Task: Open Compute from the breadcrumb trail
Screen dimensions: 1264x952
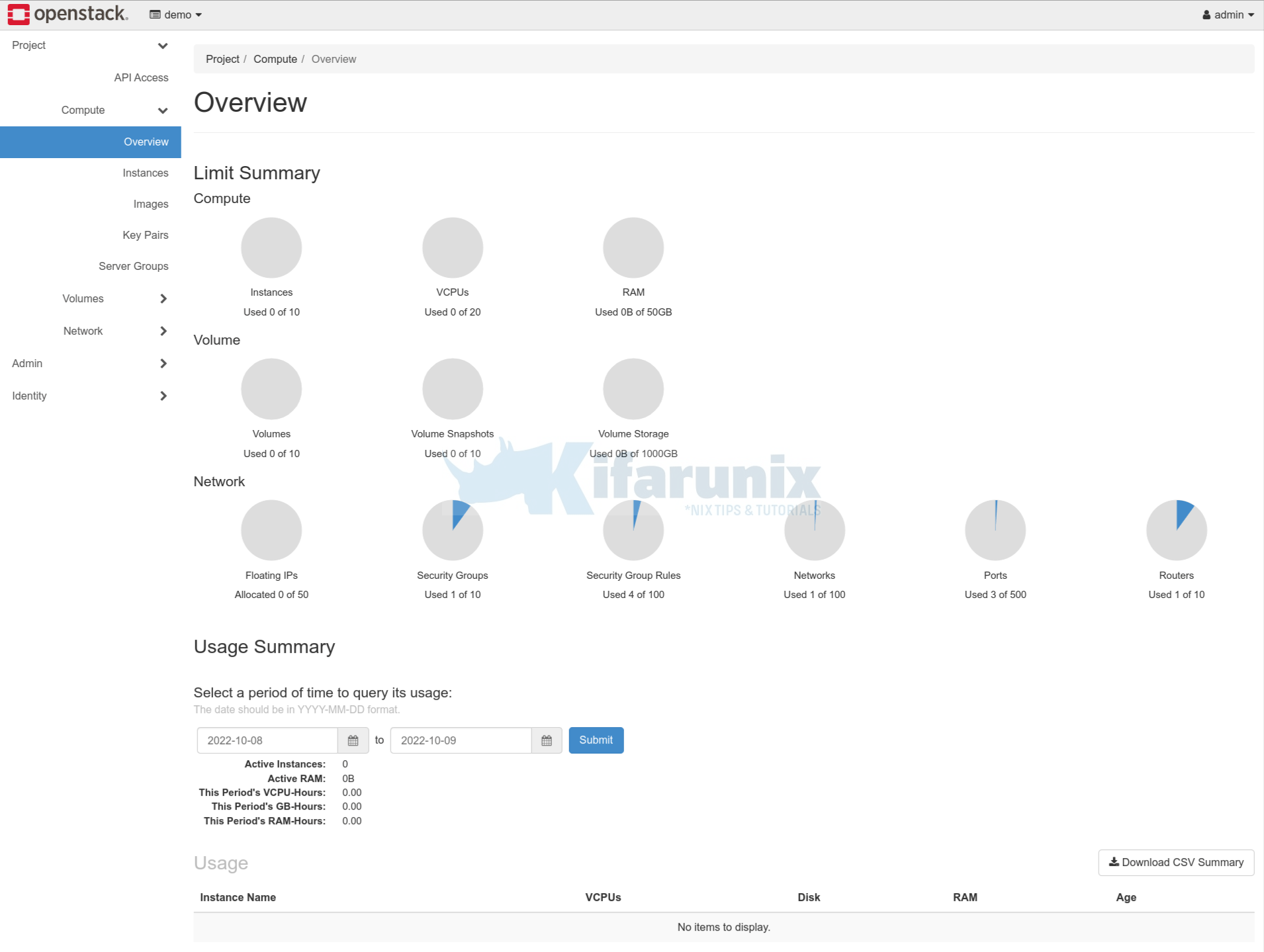Action: point(275,59)
